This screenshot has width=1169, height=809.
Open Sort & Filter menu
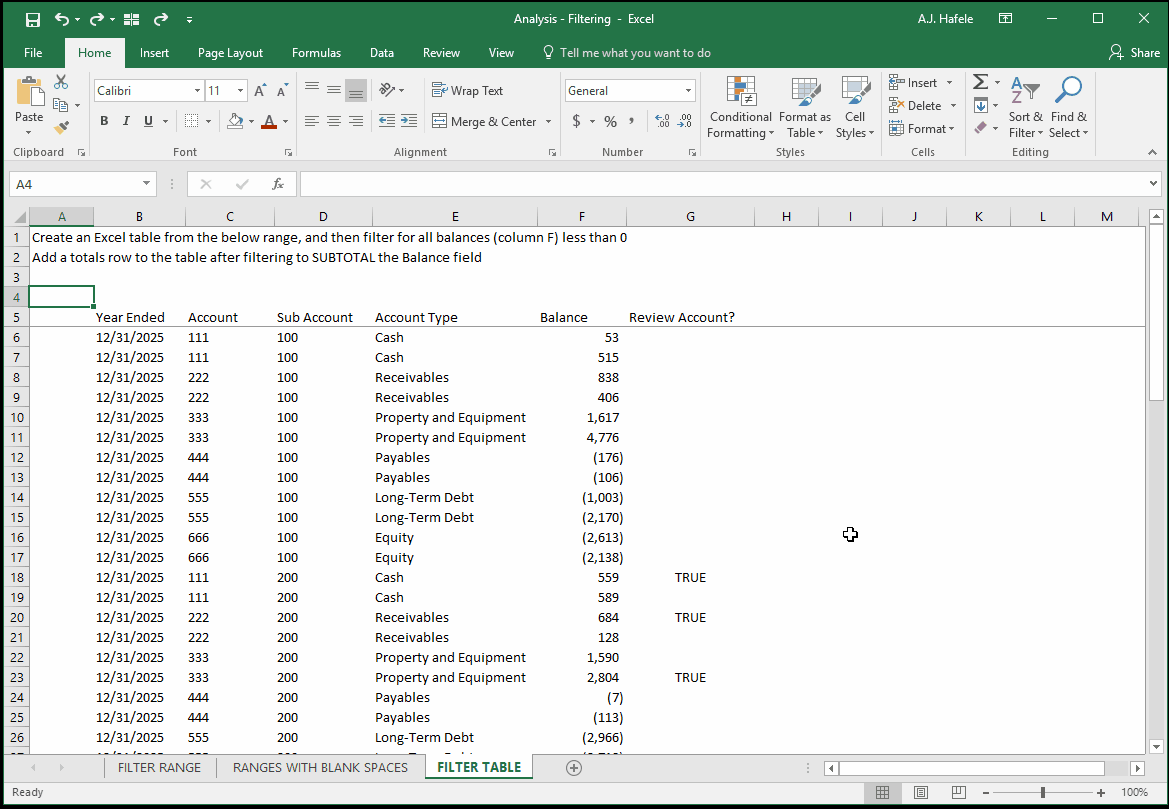pos(1026,108)
